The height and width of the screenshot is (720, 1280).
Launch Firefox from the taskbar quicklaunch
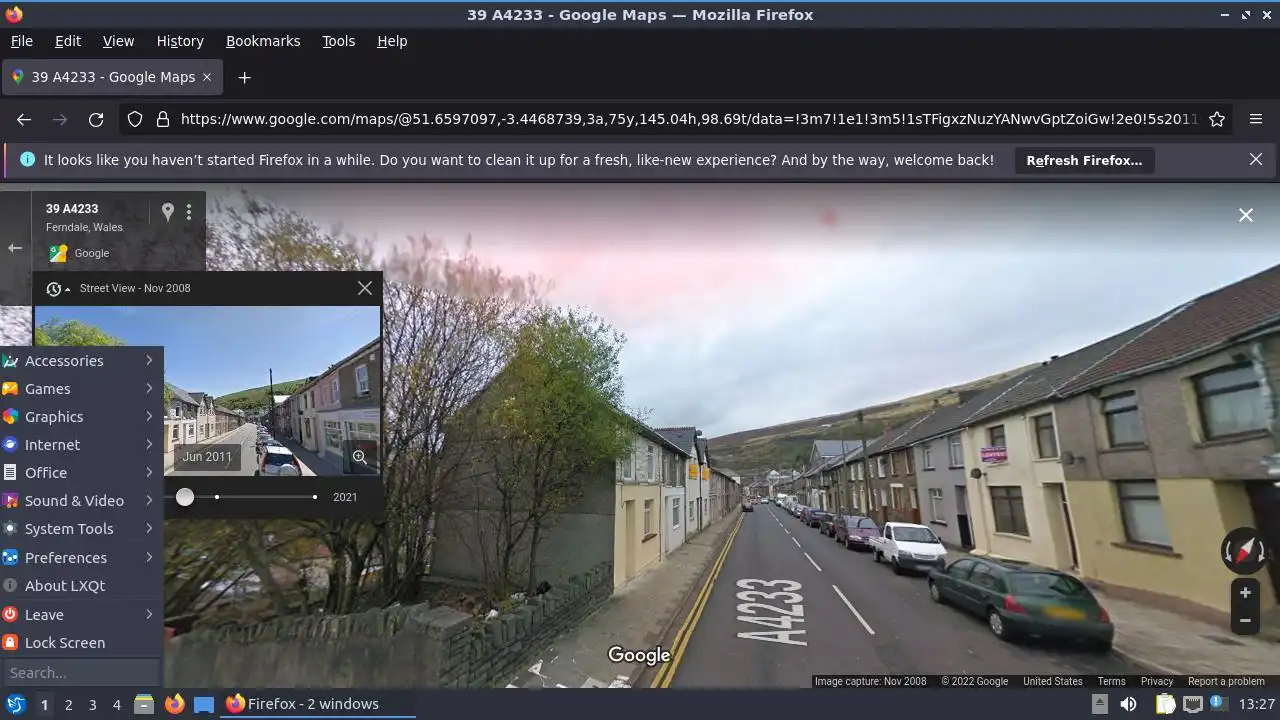coord(174,704)
